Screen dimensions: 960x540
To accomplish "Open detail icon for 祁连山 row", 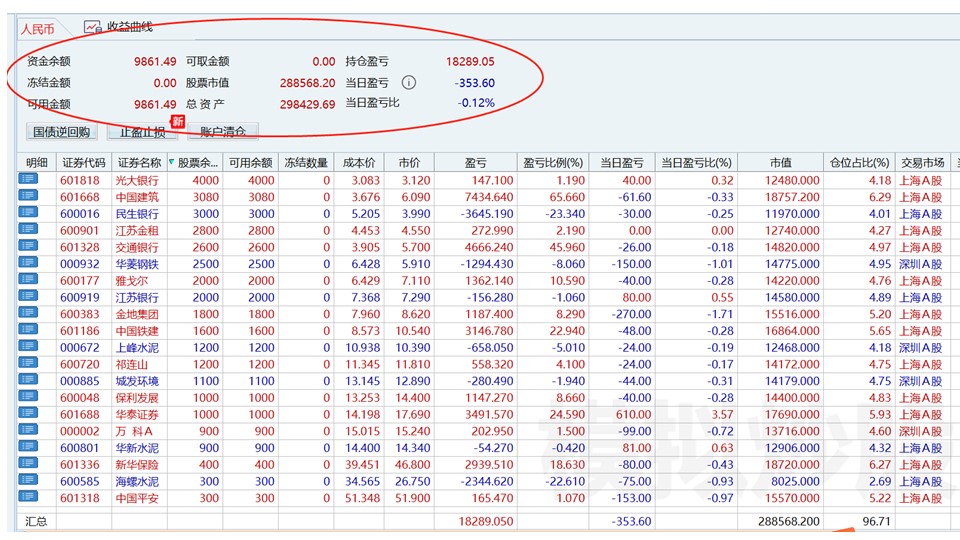I will pos(28,363).
